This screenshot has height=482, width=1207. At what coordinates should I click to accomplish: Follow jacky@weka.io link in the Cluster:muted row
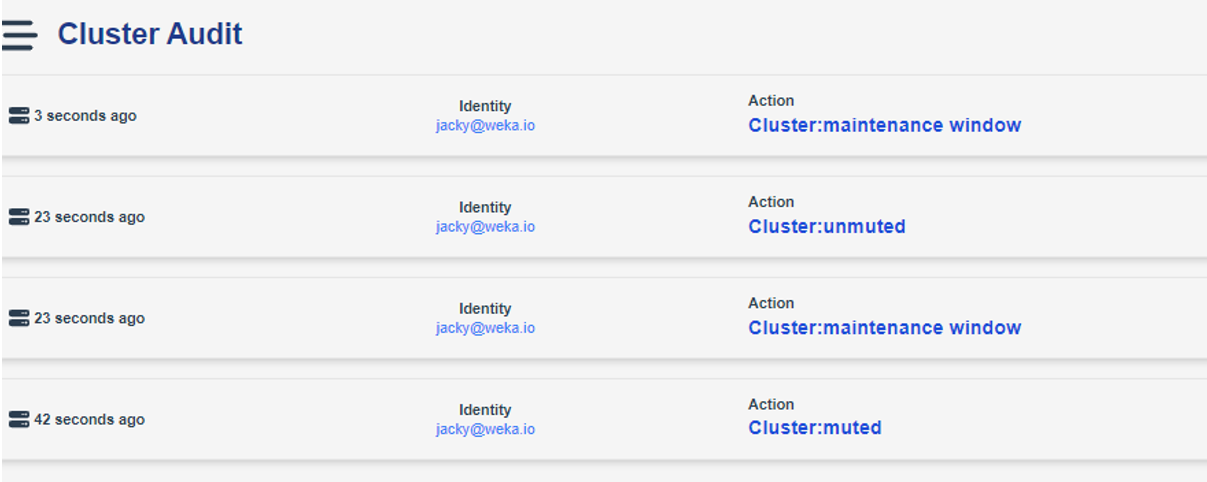point(485,429)
